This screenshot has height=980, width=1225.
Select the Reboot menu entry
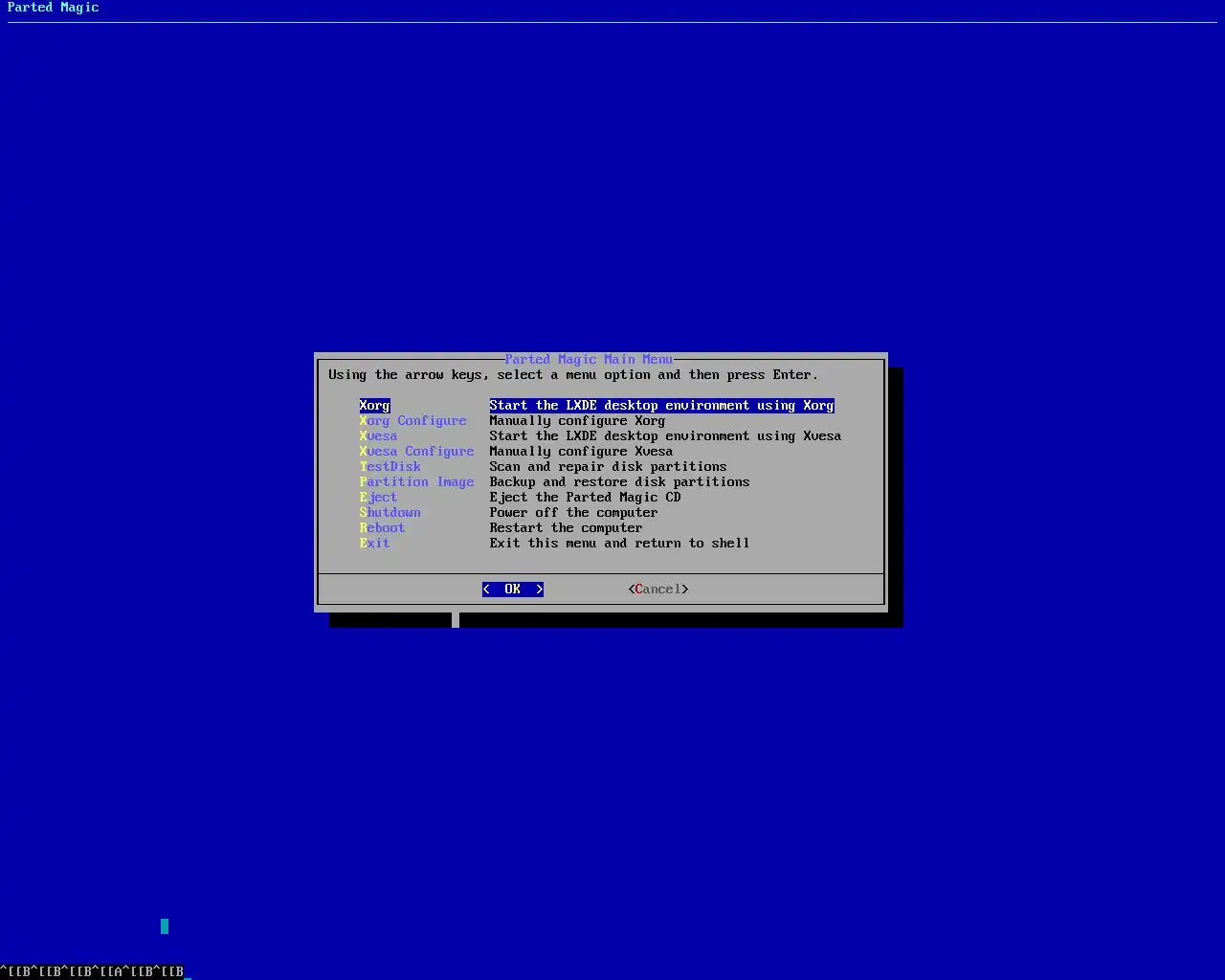coord(382,528)
